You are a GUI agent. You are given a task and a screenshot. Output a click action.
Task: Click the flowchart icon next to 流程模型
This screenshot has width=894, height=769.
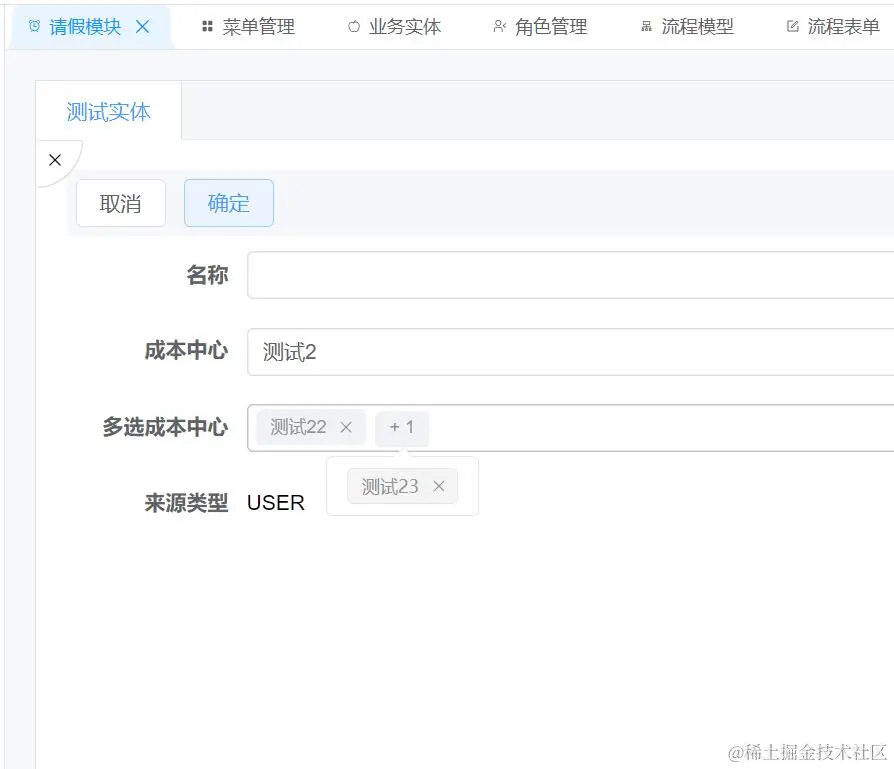pyautogui.click(x=646, y=27)
